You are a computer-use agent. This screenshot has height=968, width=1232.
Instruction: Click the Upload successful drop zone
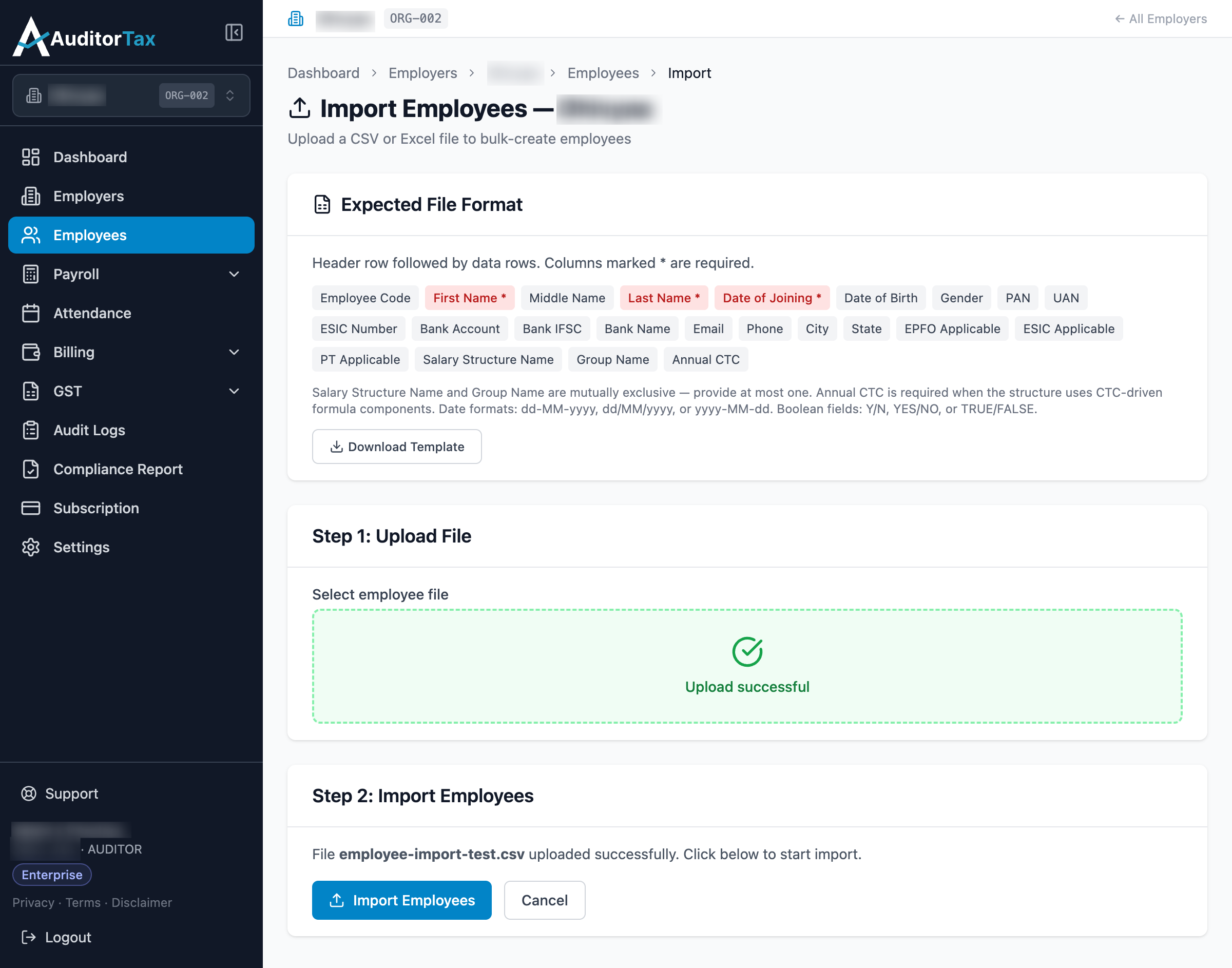pyautogui.click(x=747, y=667)
